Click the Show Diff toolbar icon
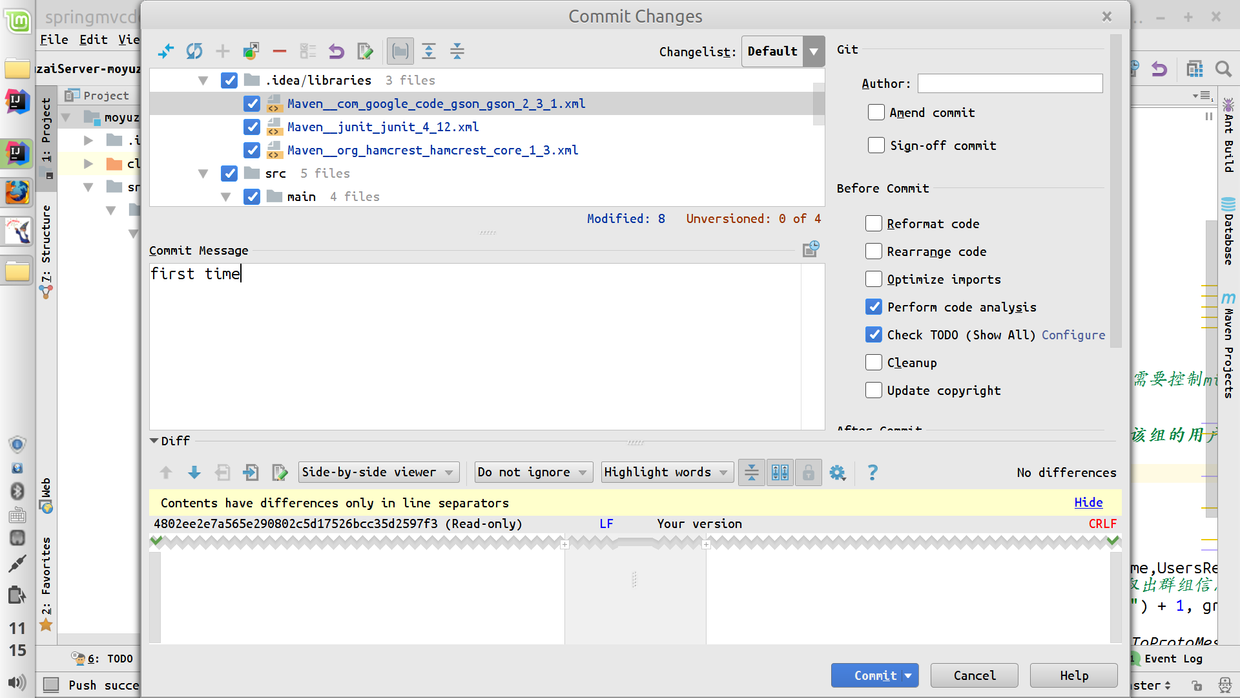 [x=166, y=51]
